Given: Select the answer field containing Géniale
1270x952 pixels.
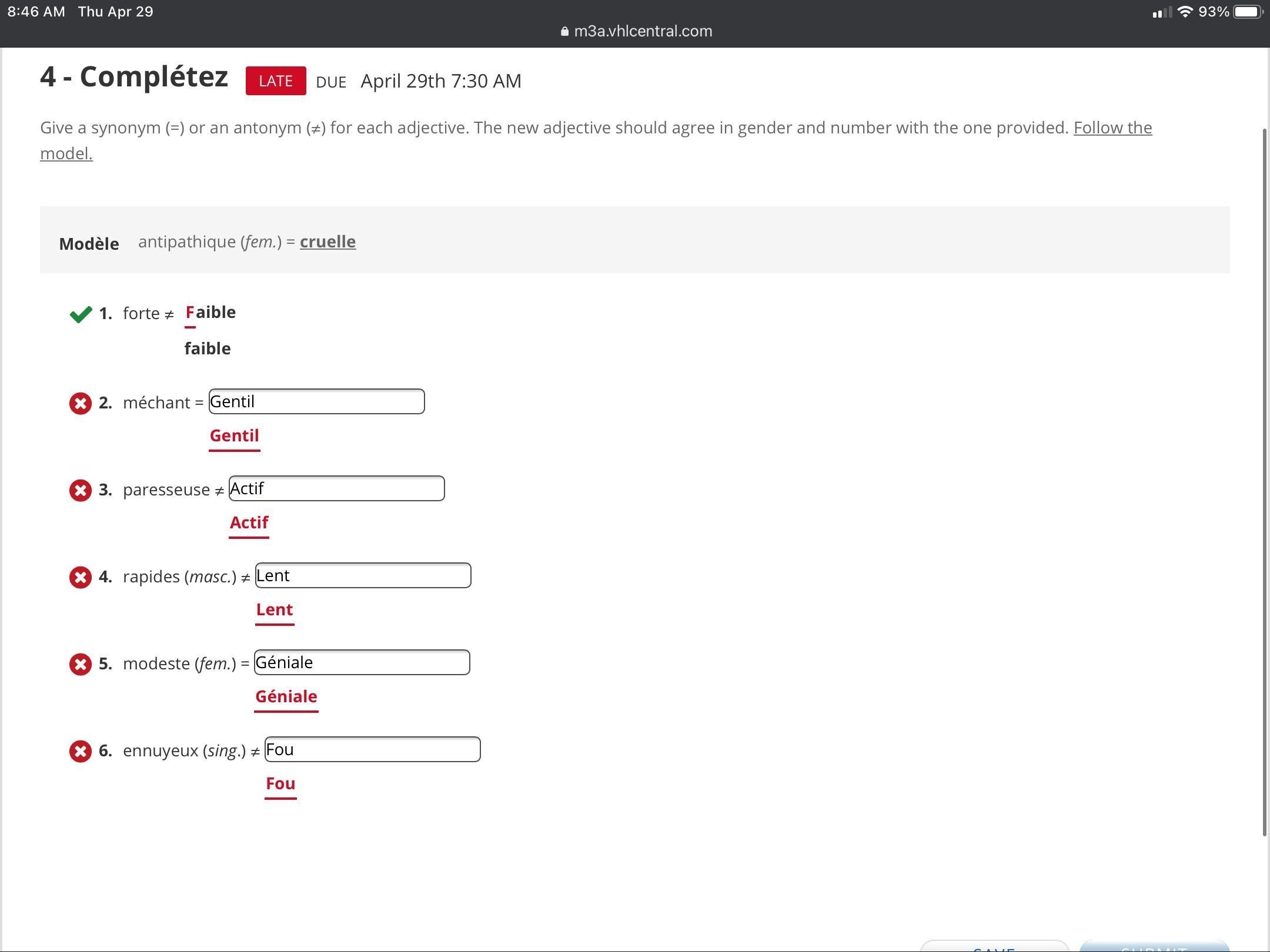Looking at the screenshot, I should tap(362, 662).
